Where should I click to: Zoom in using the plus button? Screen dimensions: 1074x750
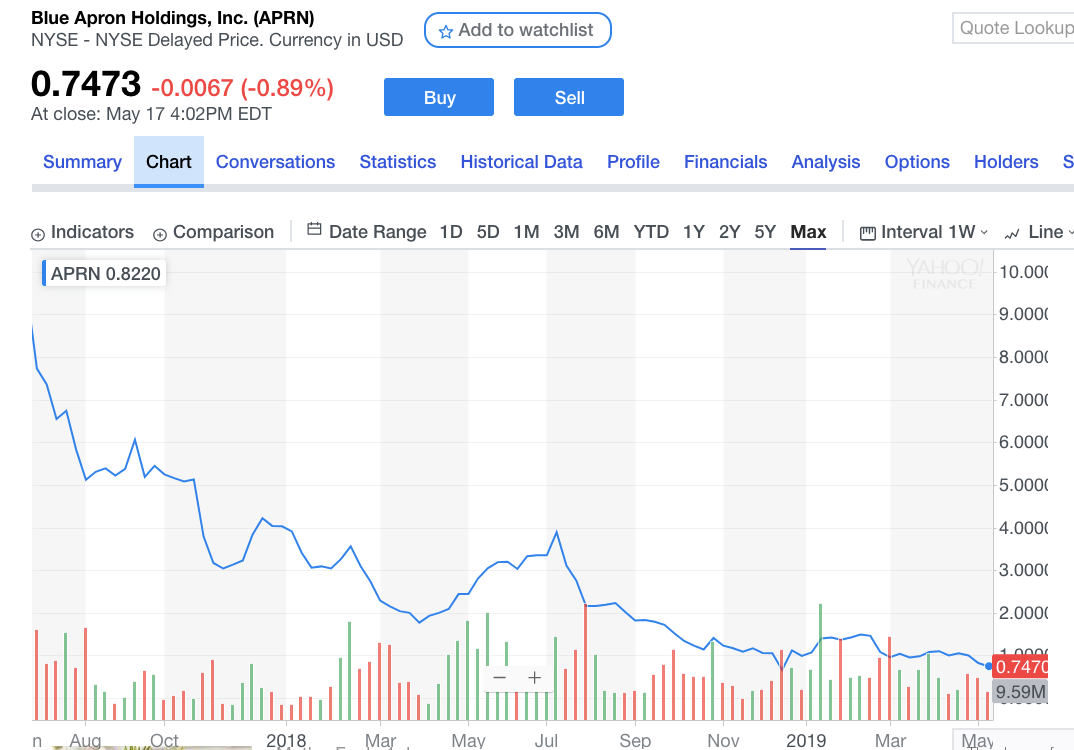click(x=534, y=678)
